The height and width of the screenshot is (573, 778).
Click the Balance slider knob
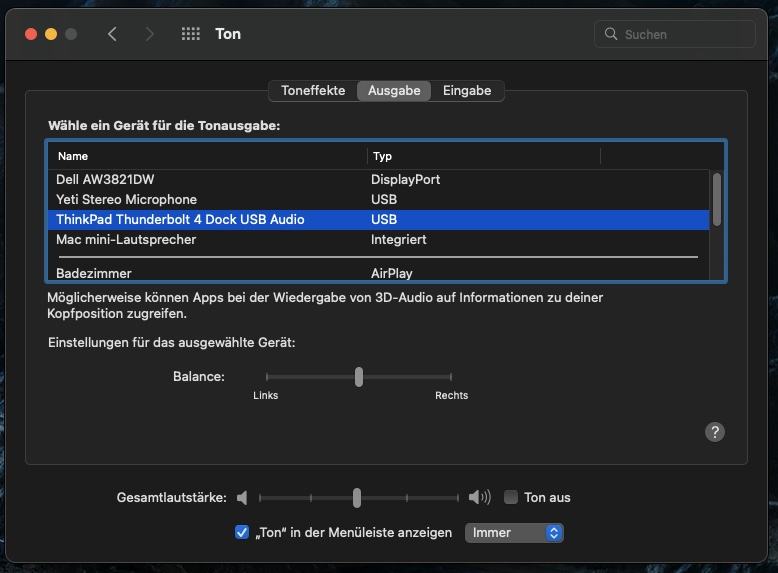[x=358, y=377]
